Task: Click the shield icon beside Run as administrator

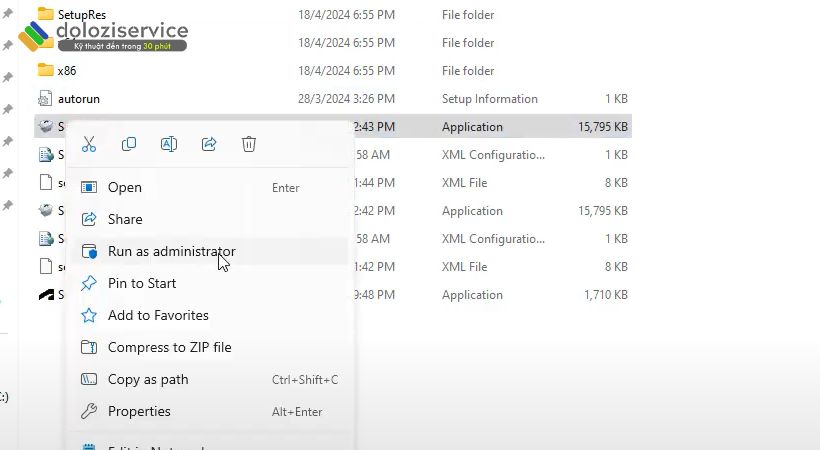Action: 89,252
